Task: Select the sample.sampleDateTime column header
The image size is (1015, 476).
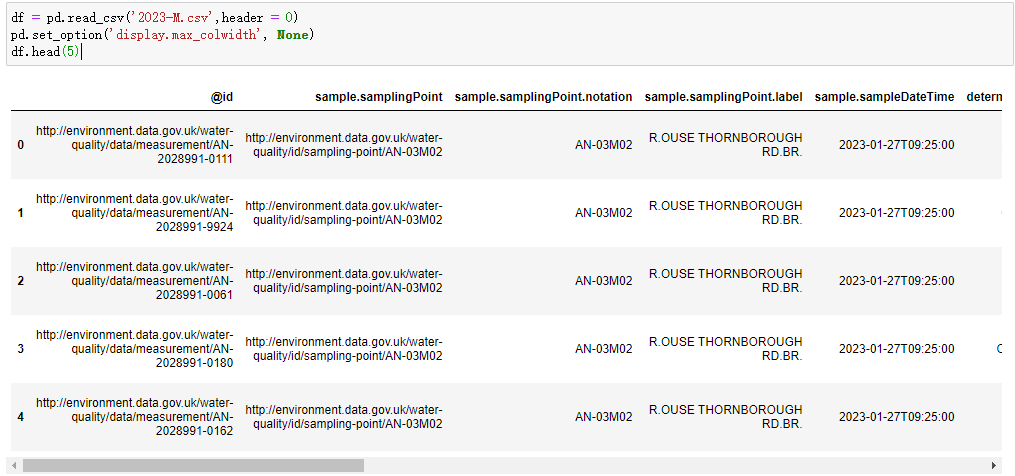Action: (x=884, y=97)
